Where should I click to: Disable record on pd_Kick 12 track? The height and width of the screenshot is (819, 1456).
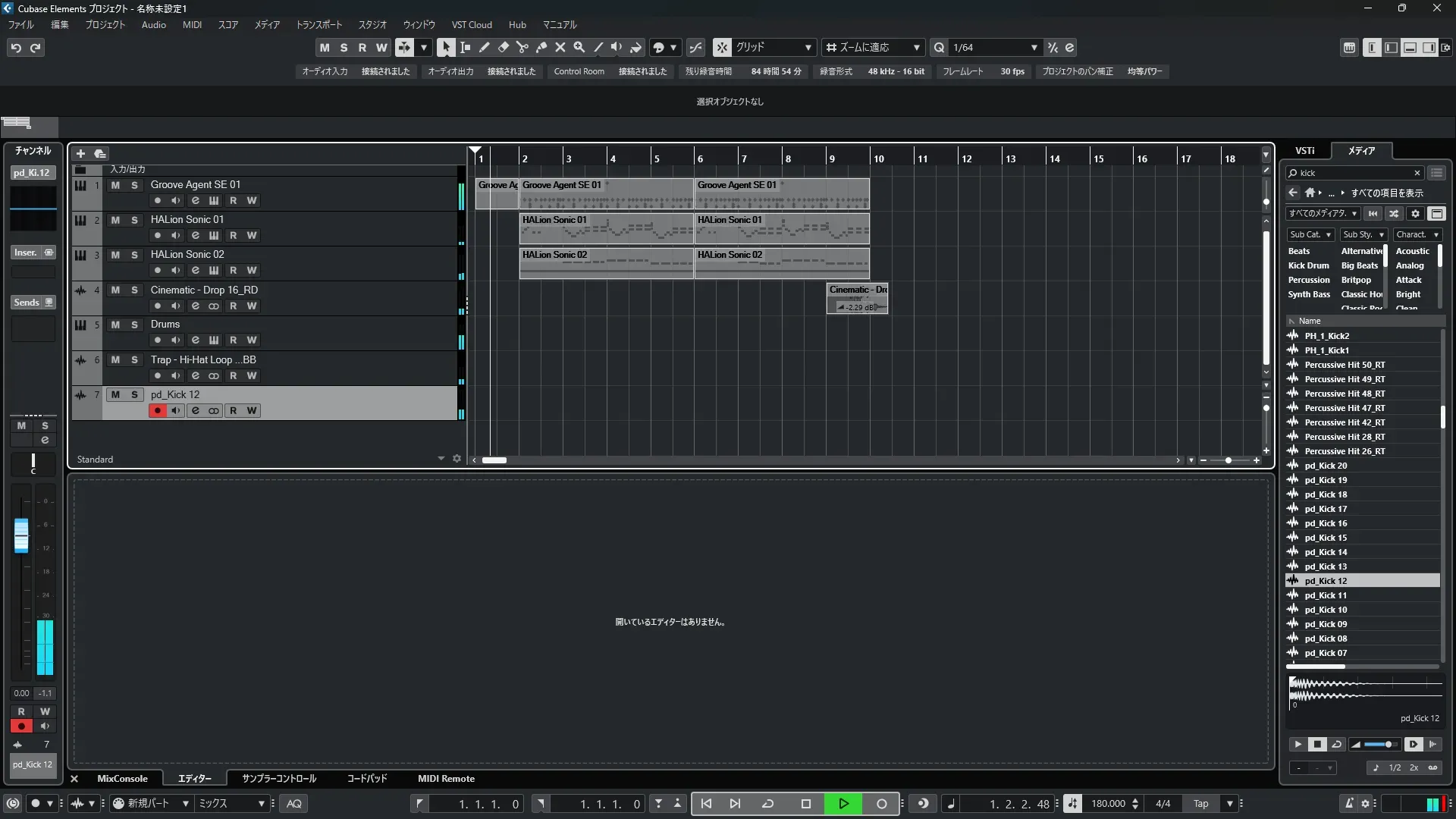coord(157,411)
